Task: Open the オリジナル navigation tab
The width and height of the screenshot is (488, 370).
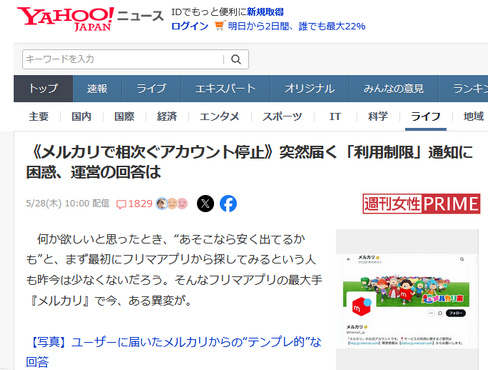Action: coord(310,88)
